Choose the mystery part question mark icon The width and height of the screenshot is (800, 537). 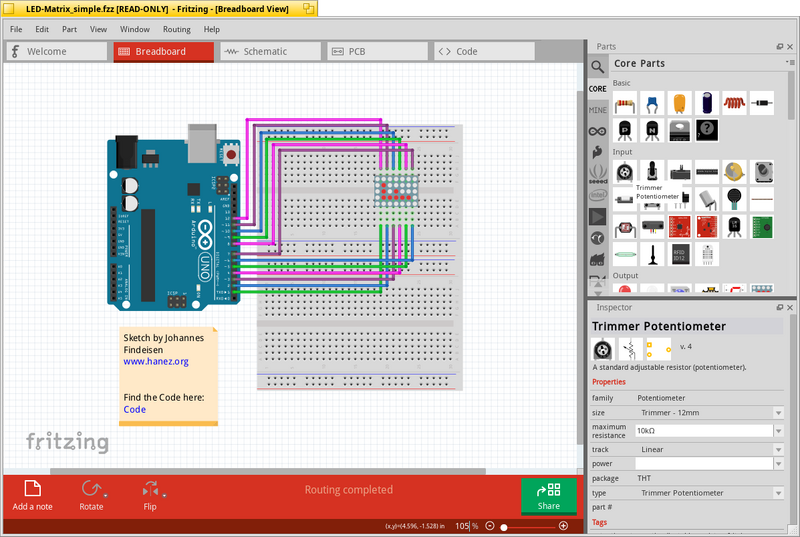[x=707, y=131]
